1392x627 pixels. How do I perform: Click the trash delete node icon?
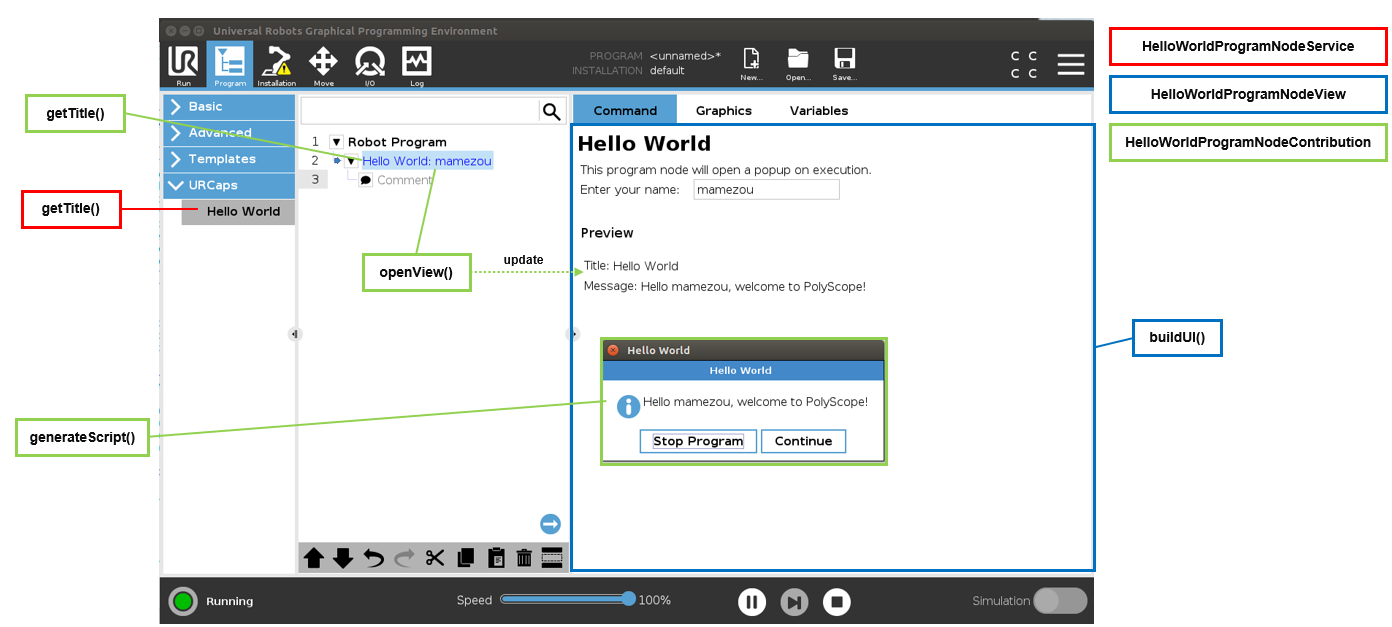[523, 558]
